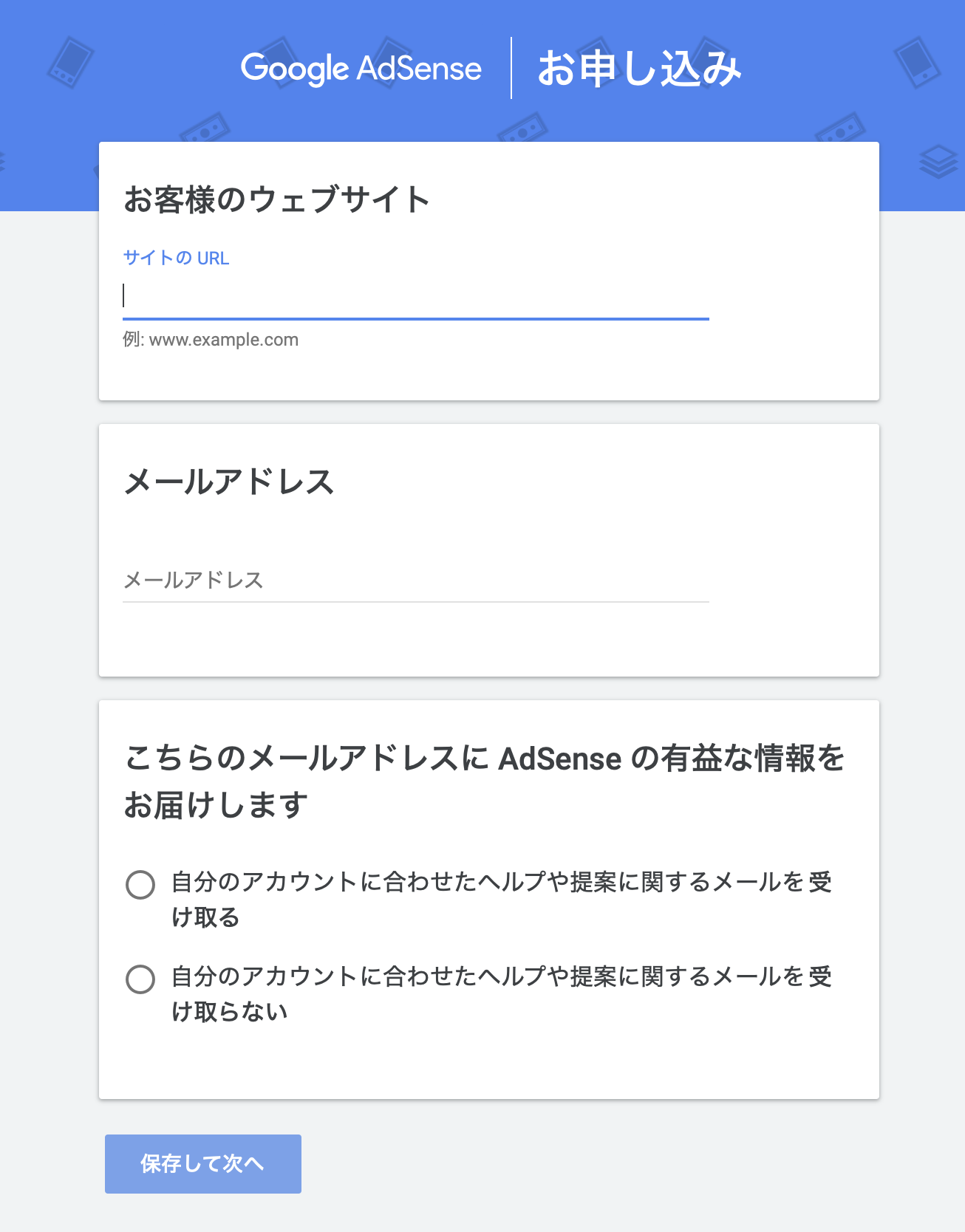The height and width of the screenshot is (1232, 965).
Task: Click the banknote icon below the header divider
Action: pos(522,128)
